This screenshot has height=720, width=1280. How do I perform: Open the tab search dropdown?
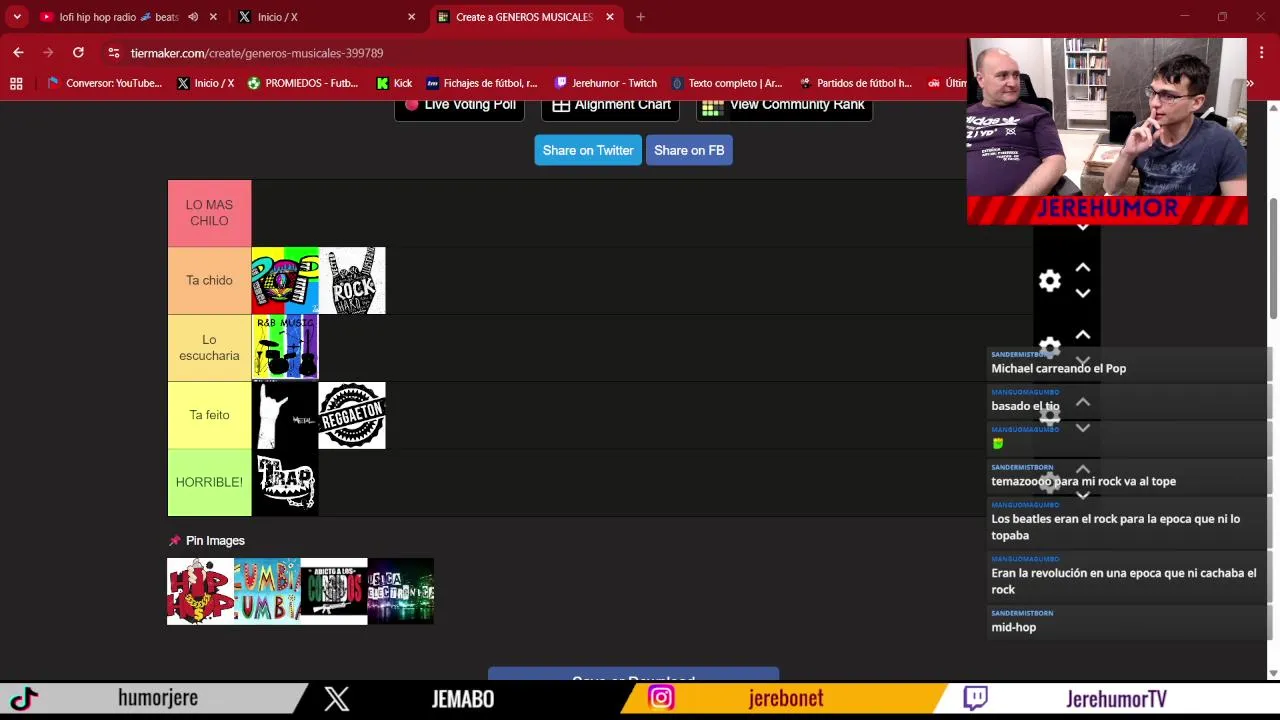tap(17, 17)
